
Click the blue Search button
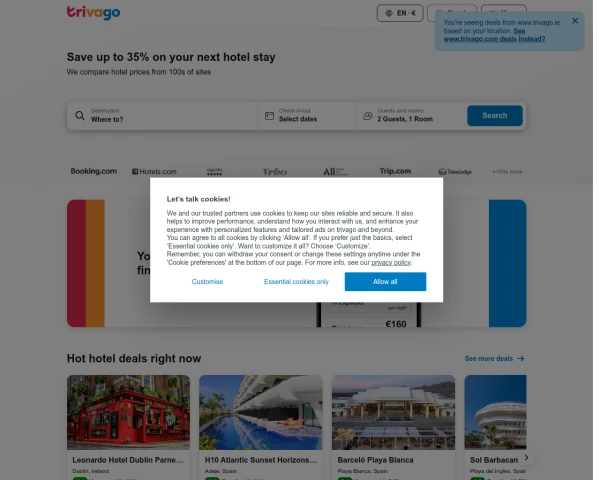(x=495, y=116)
